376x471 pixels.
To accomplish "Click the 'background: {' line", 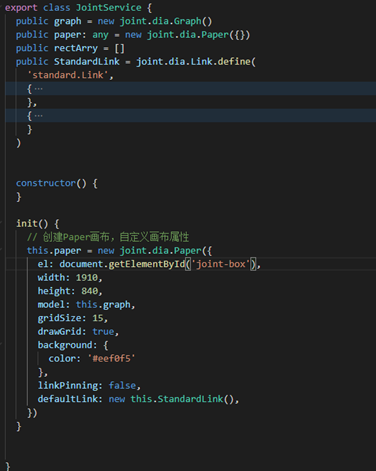I will click(73, 345).
